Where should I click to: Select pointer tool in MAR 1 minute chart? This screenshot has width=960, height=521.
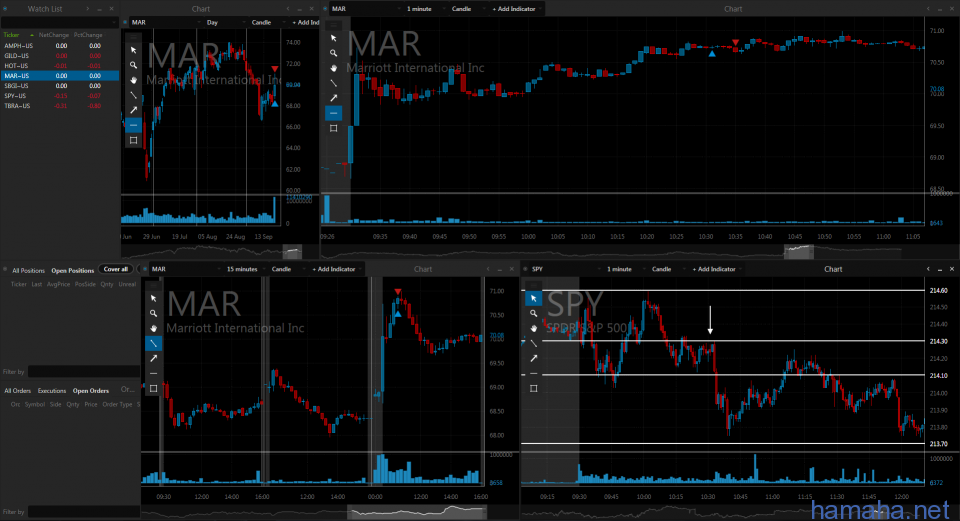pos(334,38)
